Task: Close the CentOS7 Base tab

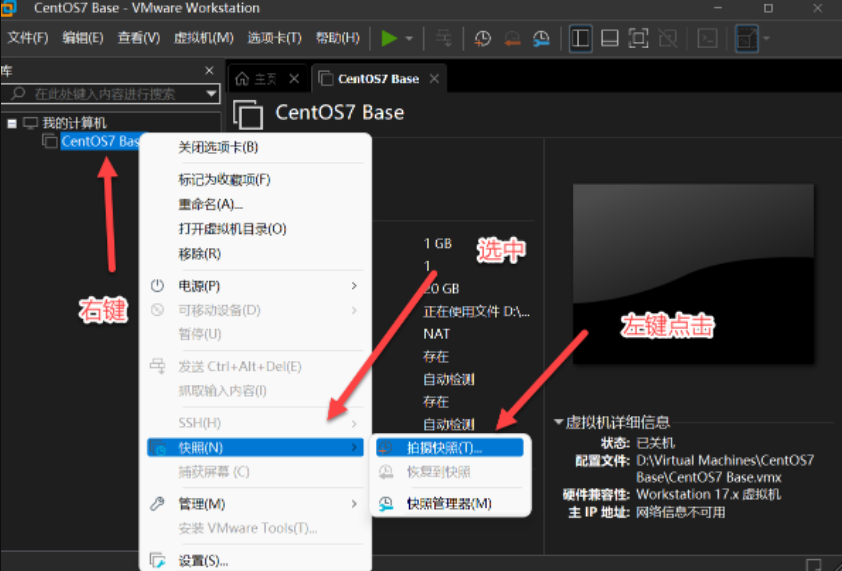Action: (434, 79)
